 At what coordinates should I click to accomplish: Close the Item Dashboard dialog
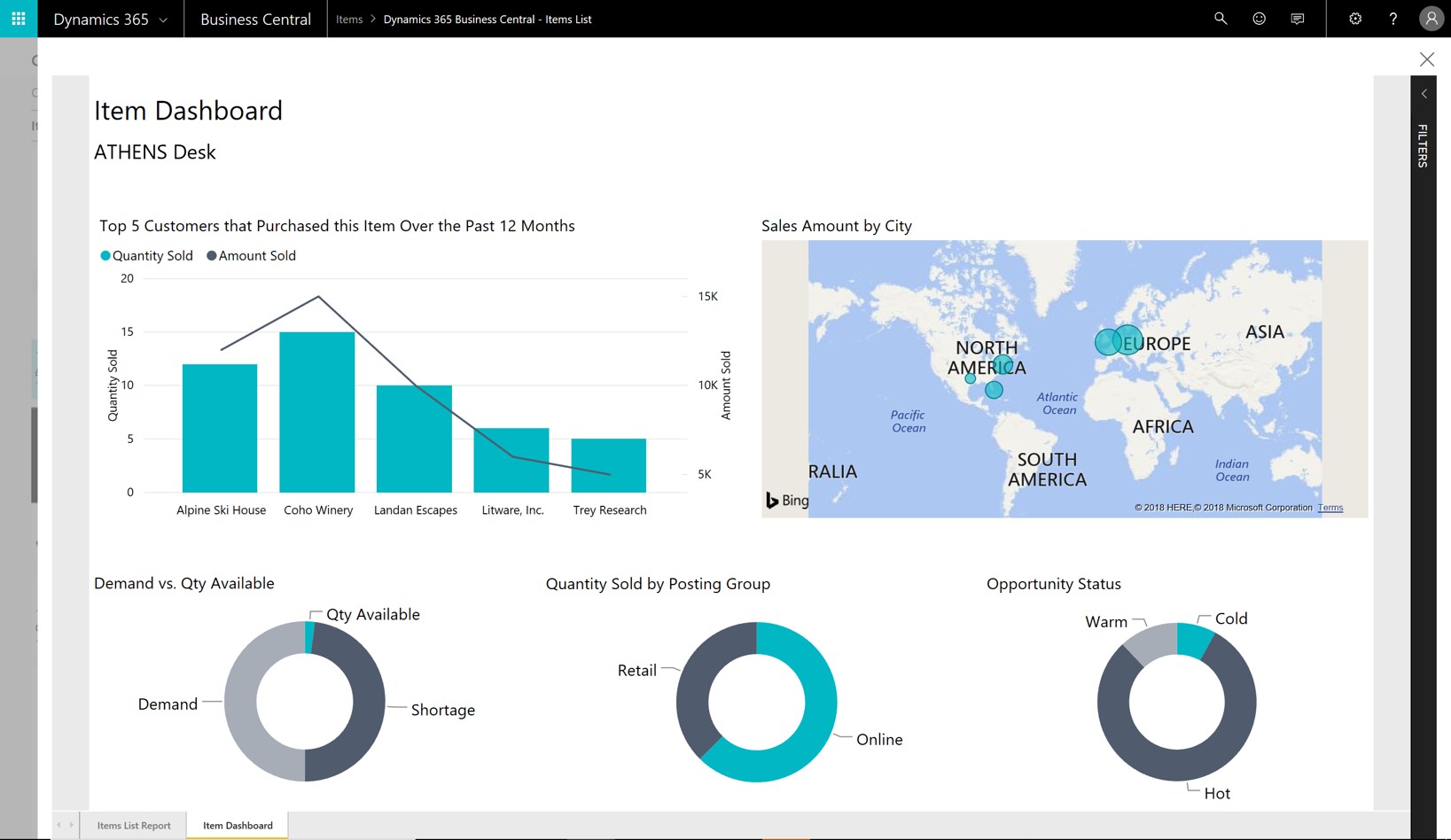click(x=1426, y=59)
